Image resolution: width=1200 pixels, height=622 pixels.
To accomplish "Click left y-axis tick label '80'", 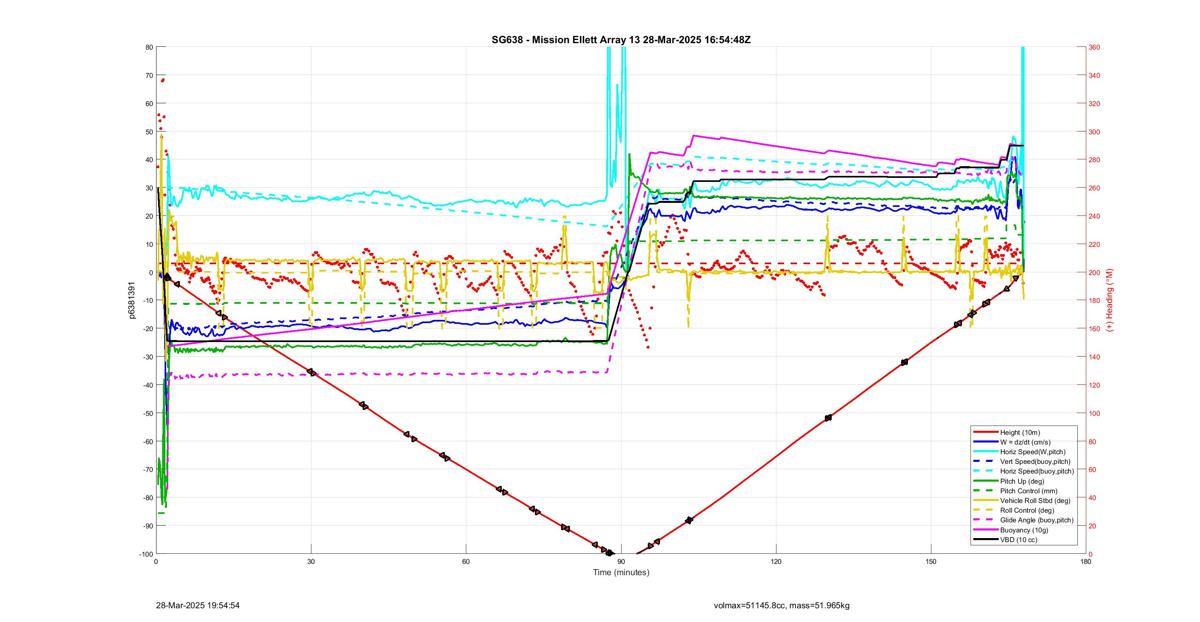I will 148,47.
